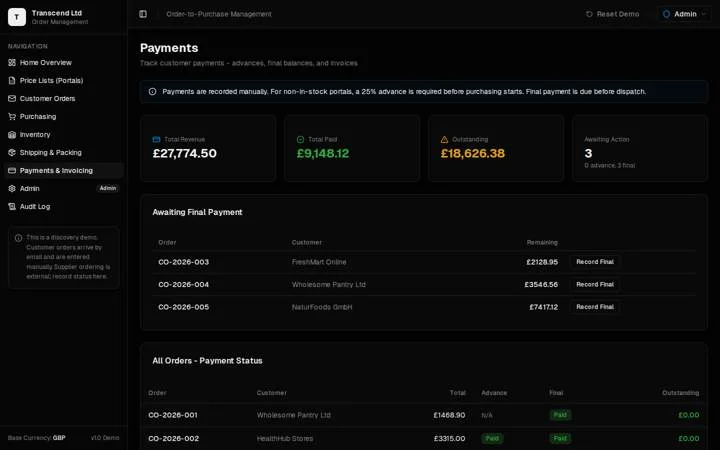Click Base Currency GBP label

[x=36, y=438]
